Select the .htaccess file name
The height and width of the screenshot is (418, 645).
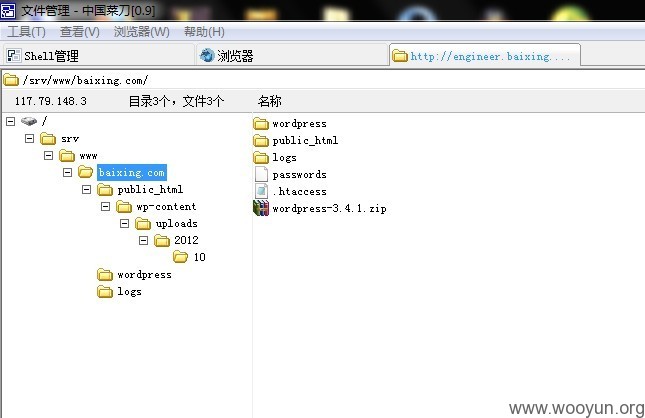[x=299, y=191]
